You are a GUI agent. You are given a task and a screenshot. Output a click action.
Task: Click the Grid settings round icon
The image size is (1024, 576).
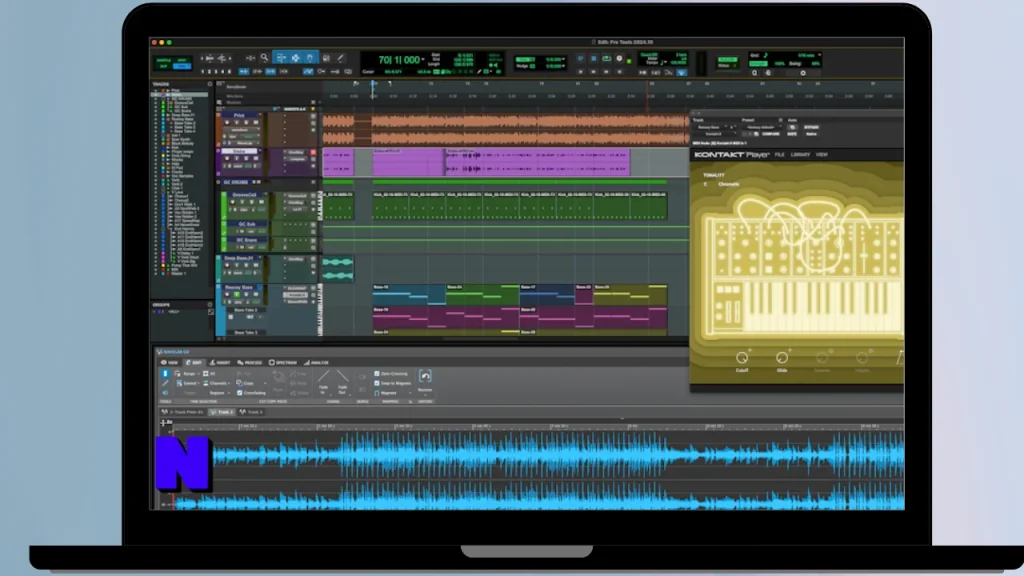click(x=803, y=72)
